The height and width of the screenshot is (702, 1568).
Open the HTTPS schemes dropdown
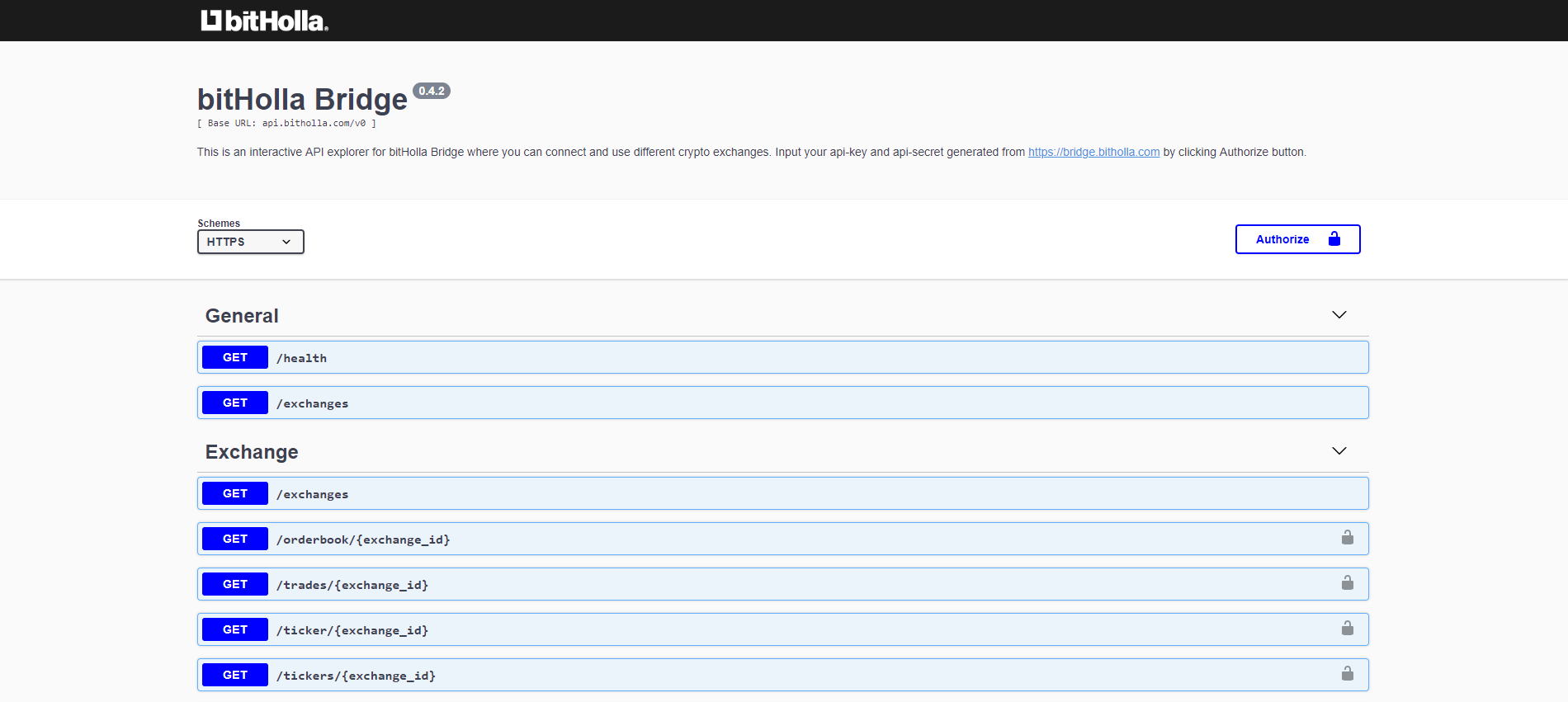point(251,242)
